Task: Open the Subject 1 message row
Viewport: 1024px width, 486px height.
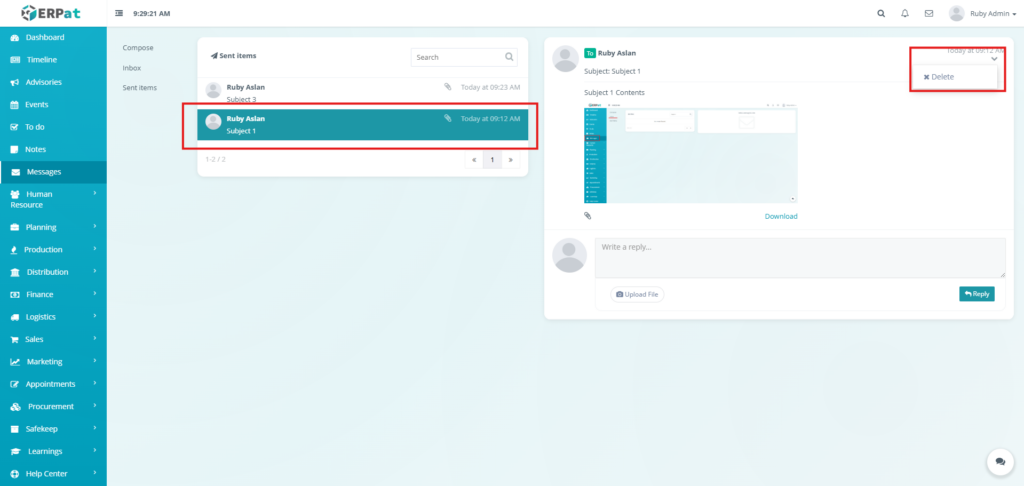Action: (x=362, y=125)
